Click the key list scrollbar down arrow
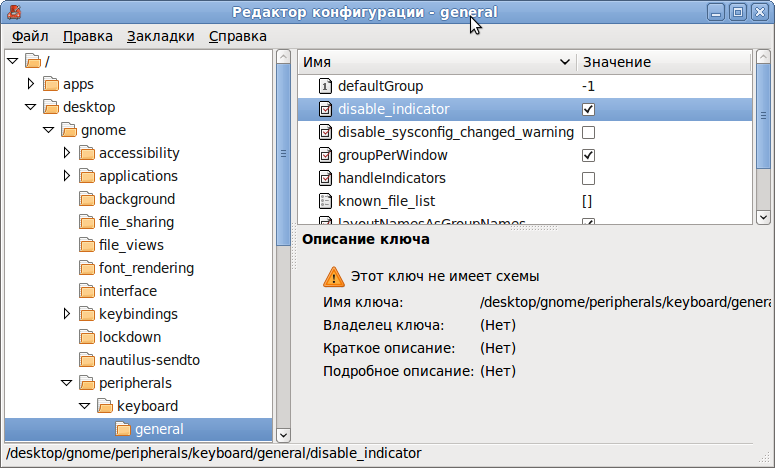 pos(763,217)
